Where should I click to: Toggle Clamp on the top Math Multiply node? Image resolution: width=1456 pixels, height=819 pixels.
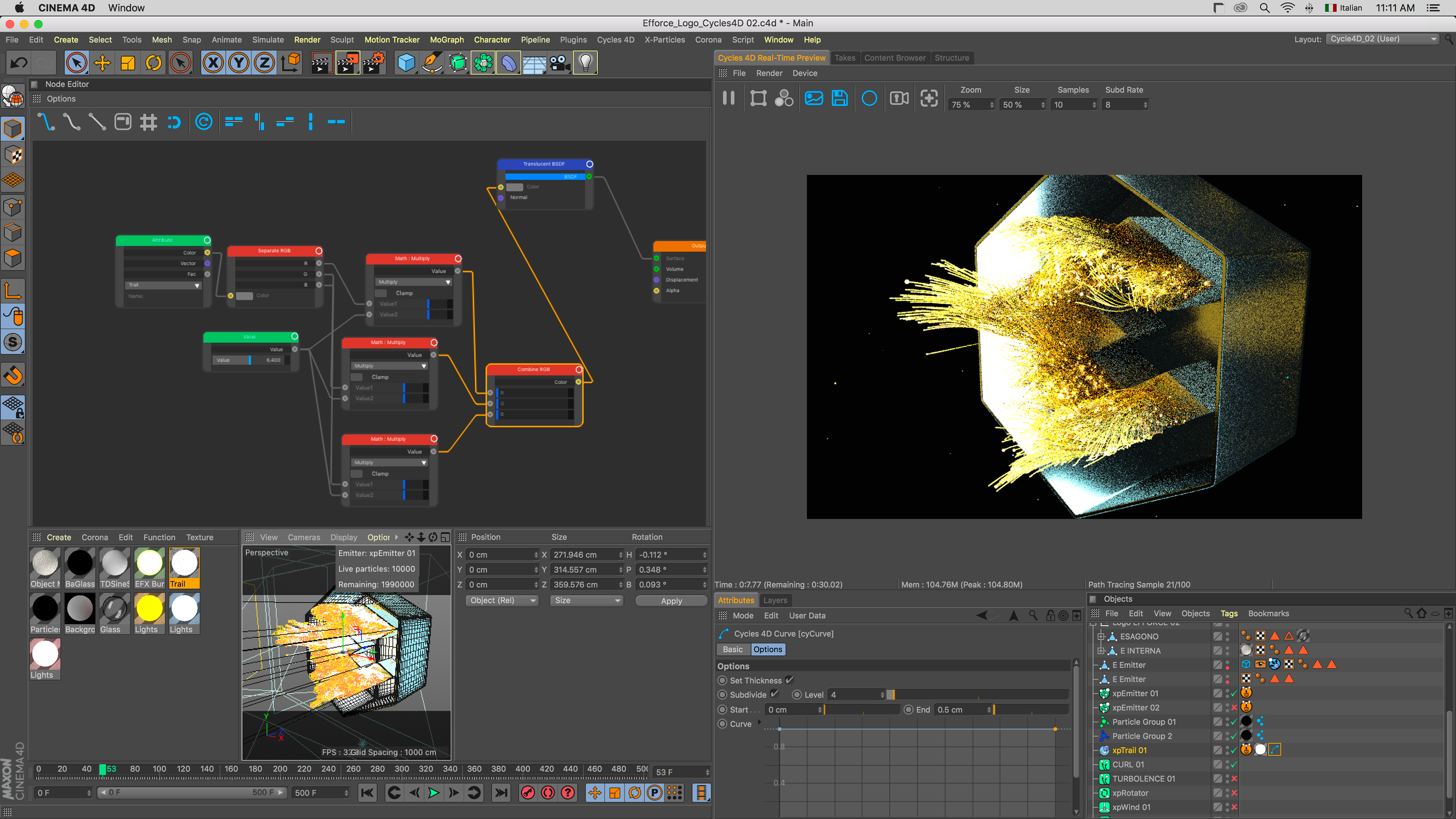tap(381, 293)
